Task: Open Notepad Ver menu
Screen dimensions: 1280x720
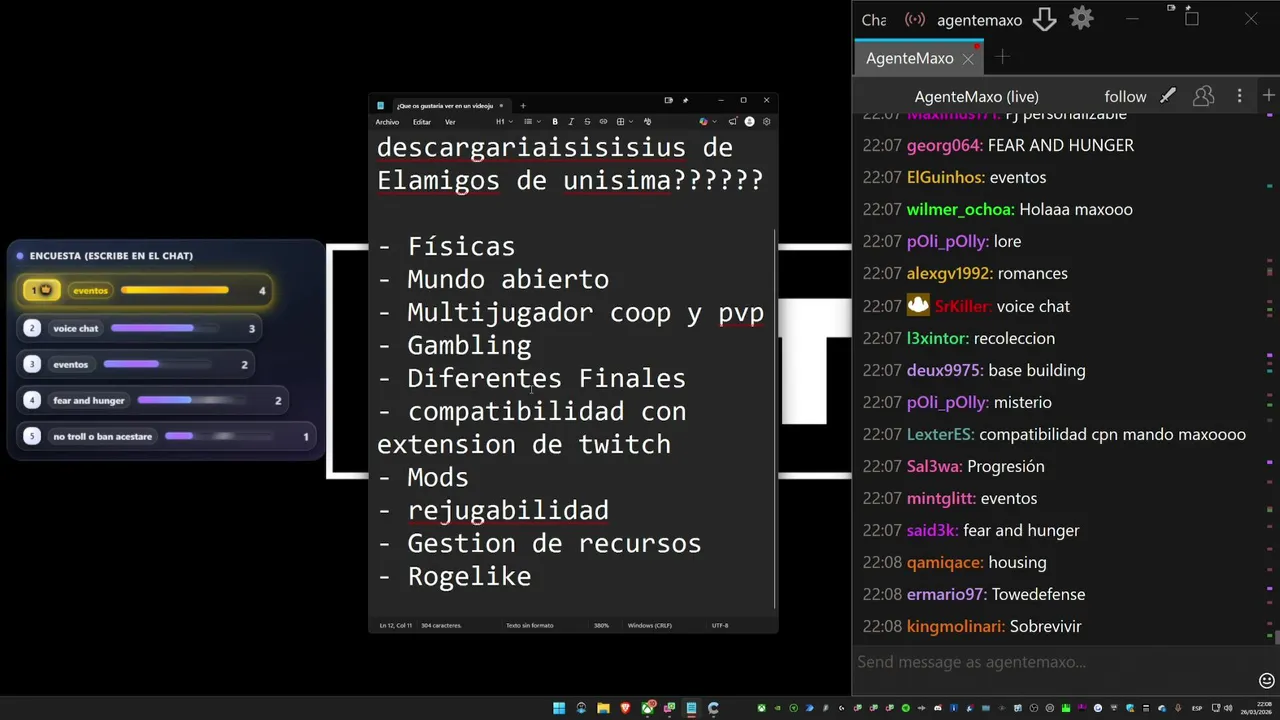Action: click(450, 122)
